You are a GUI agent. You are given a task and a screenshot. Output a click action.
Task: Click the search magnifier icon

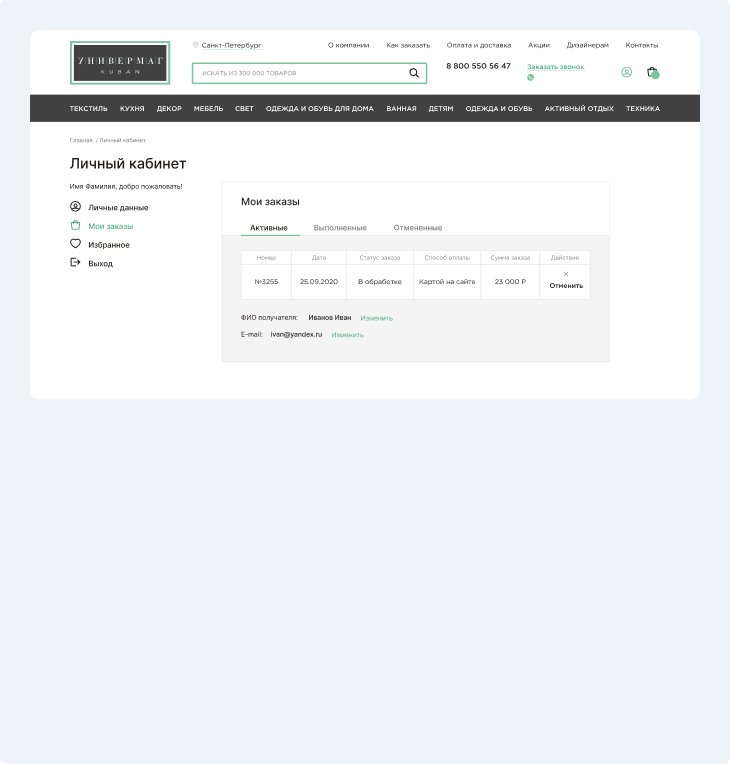coord(414,73)
